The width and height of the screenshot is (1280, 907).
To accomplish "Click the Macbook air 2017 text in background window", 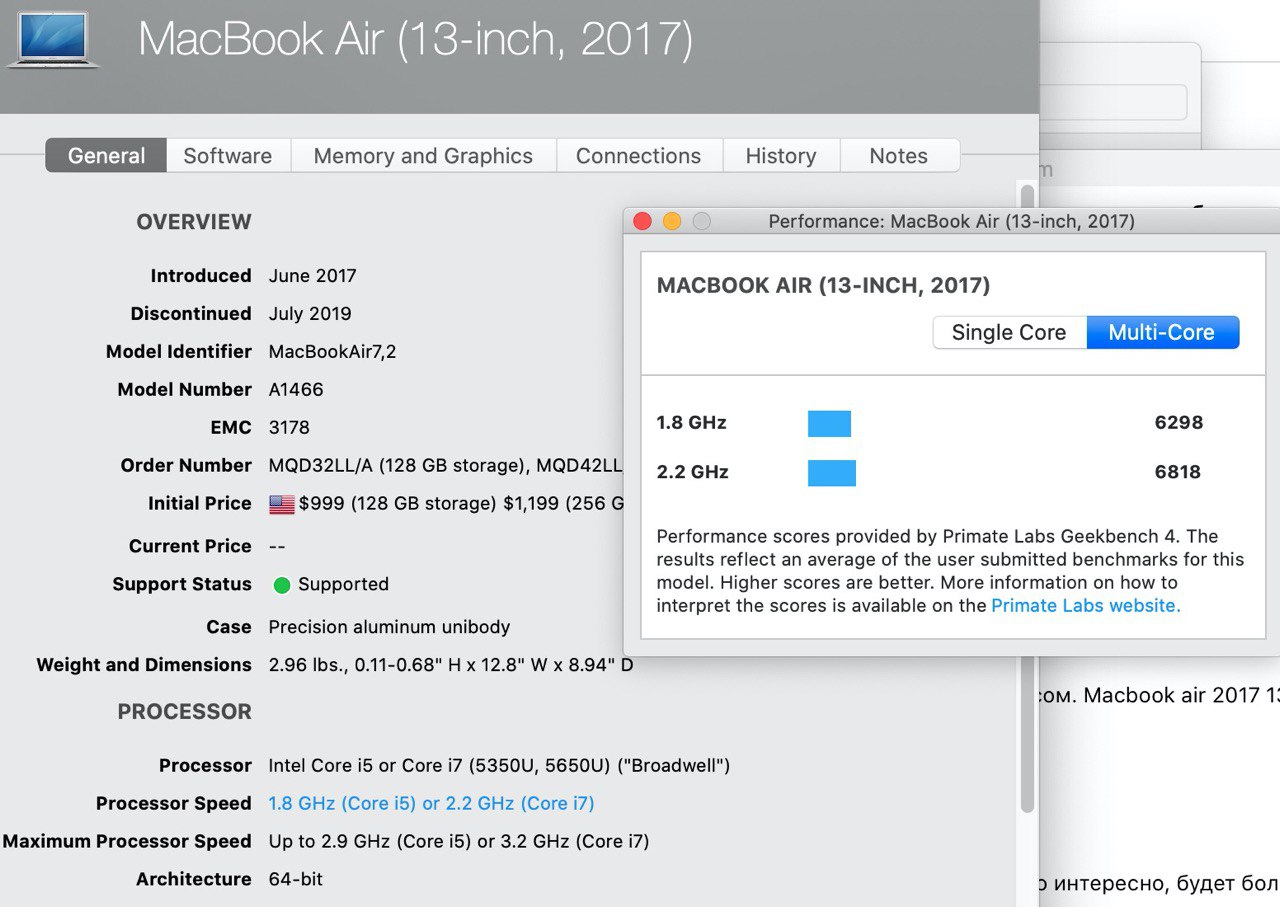I will [x=1180, y=694].
